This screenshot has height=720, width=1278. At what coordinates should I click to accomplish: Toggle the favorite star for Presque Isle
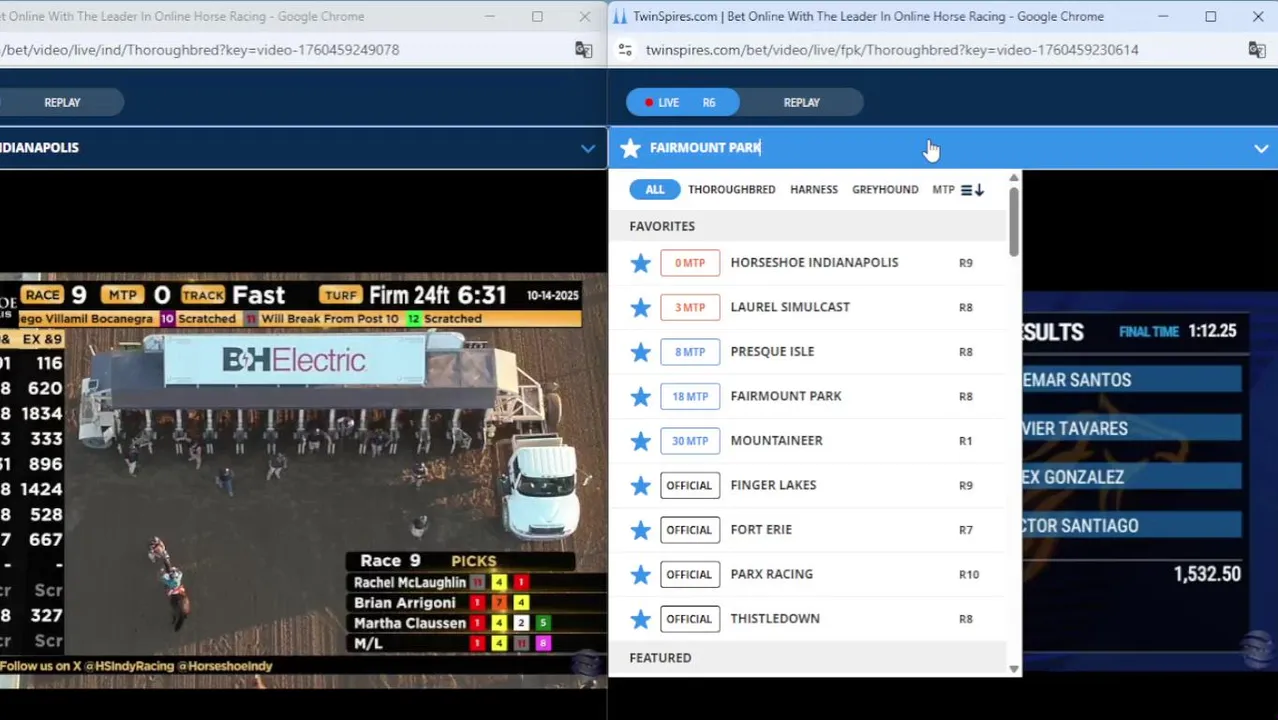[641, 352]
